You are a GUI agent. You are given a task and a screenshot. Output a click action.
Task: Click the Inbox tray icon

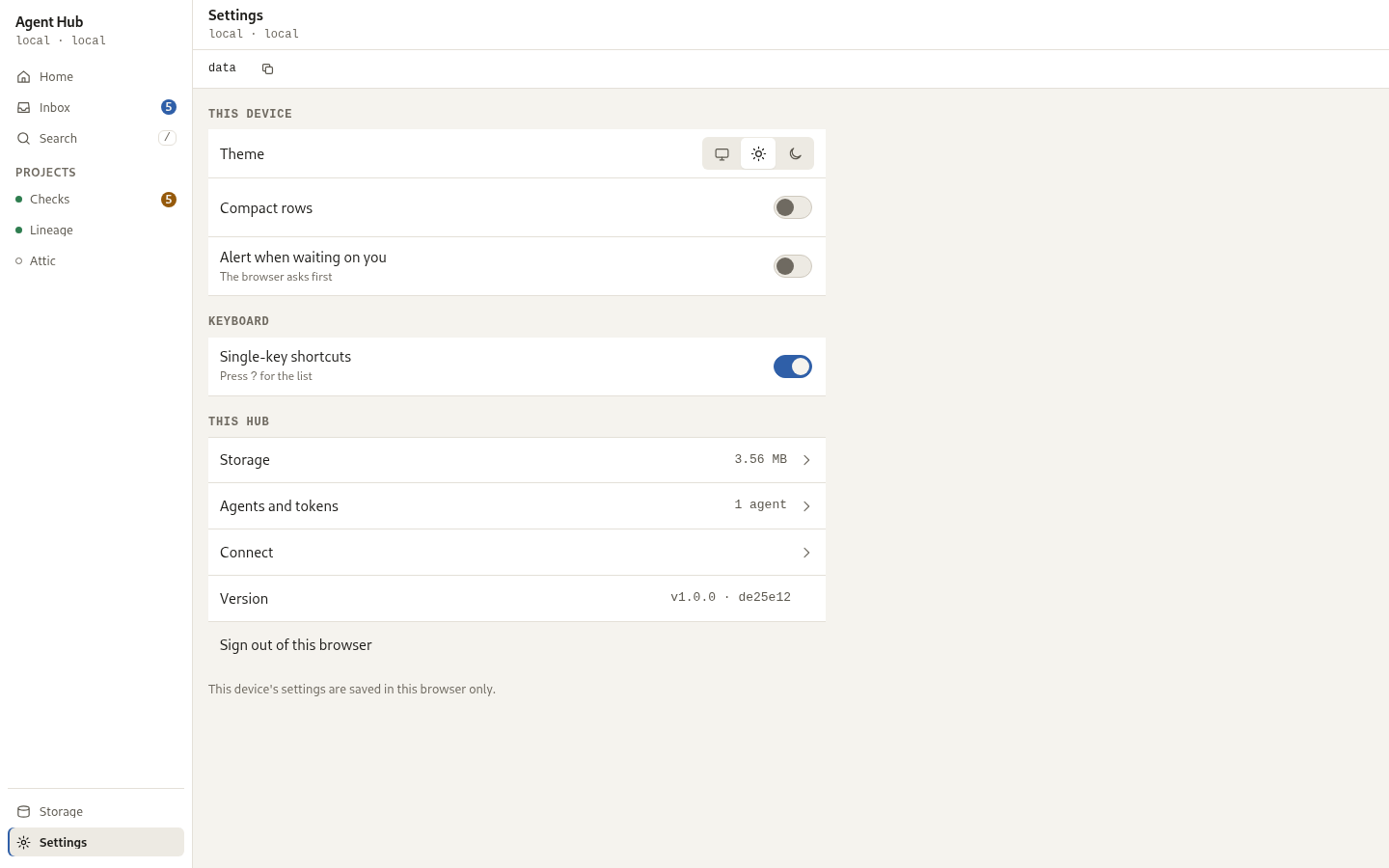click(x=24, y=108)
